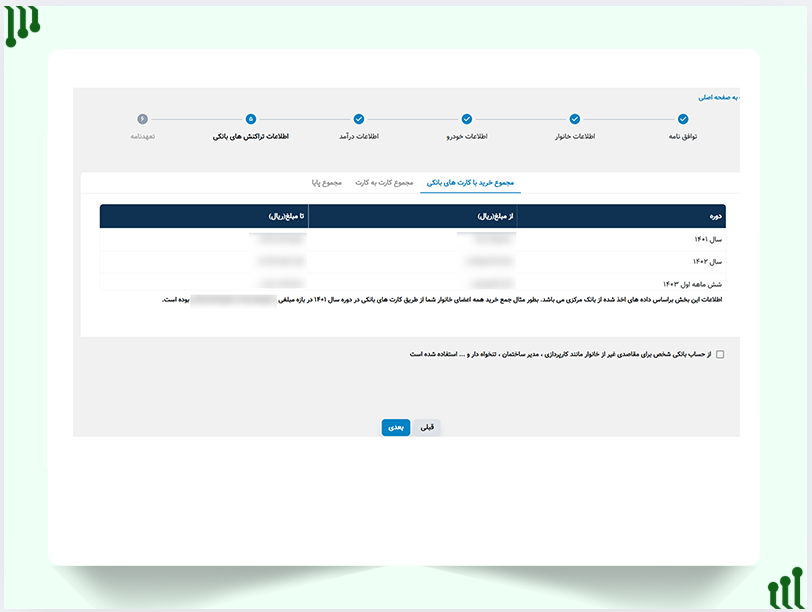Click the تعهدنامه step 6 circle

click(x=142, y=119)
